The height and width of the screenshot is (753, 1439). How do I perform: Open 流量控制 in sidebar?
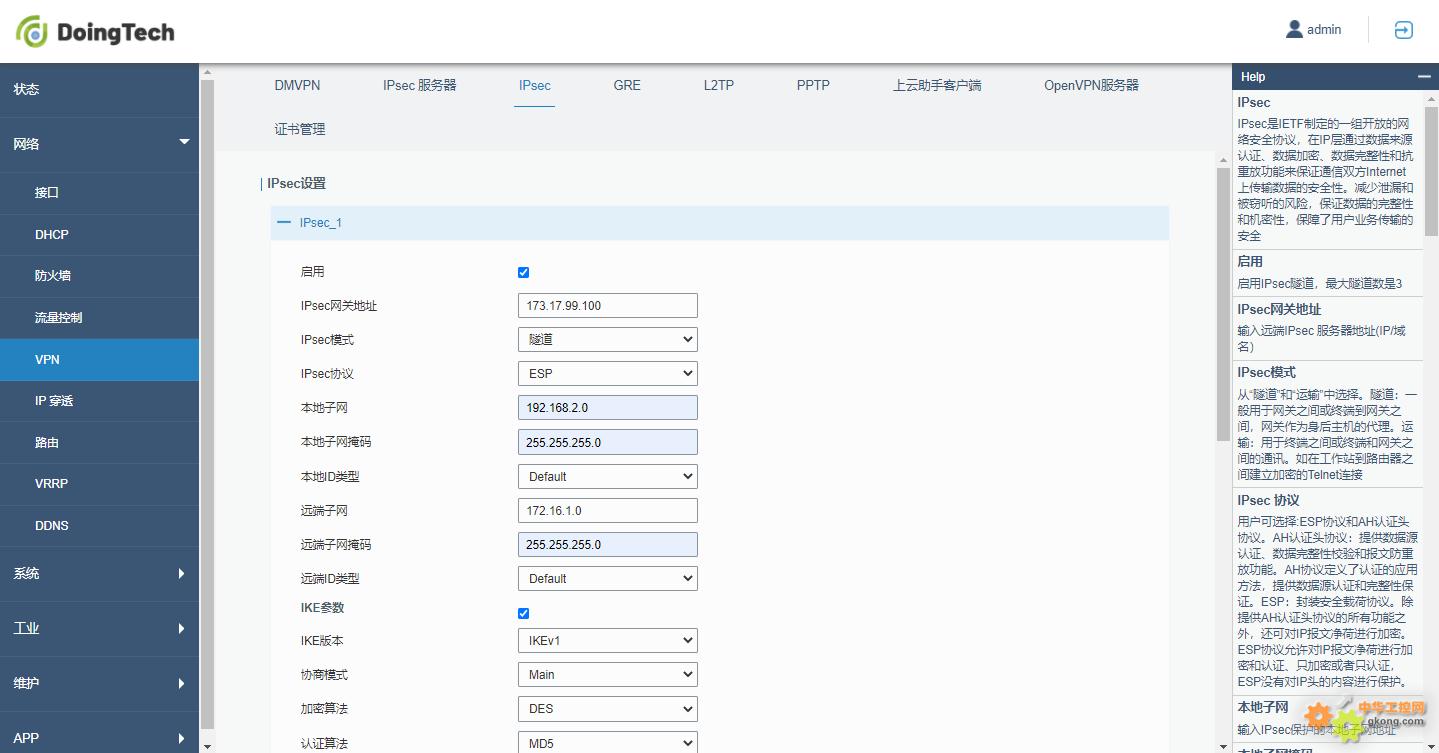[100, 317]
